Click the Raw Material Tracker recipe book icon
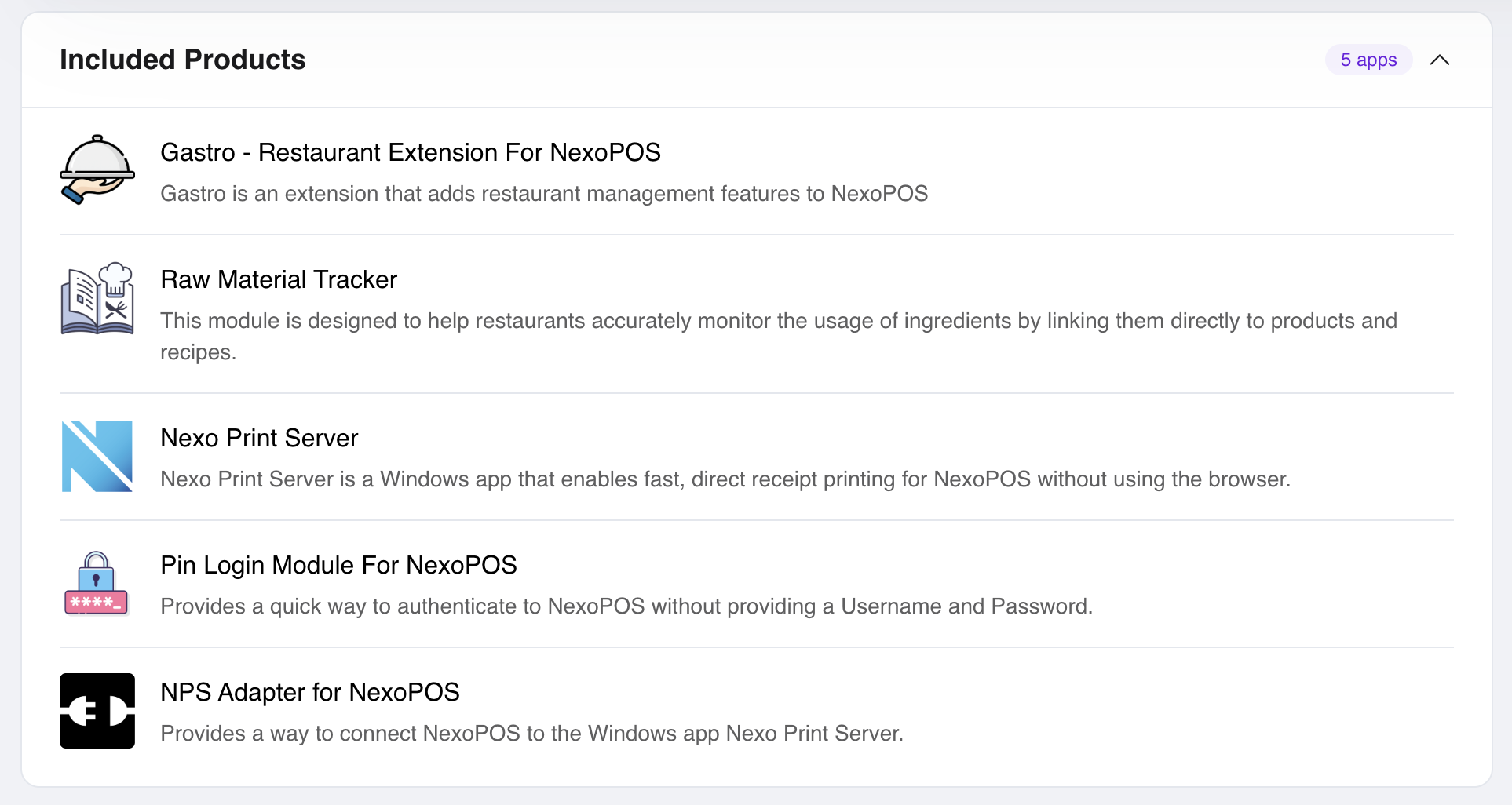Viewport: 1512px width, 805px height. (97, 298)
